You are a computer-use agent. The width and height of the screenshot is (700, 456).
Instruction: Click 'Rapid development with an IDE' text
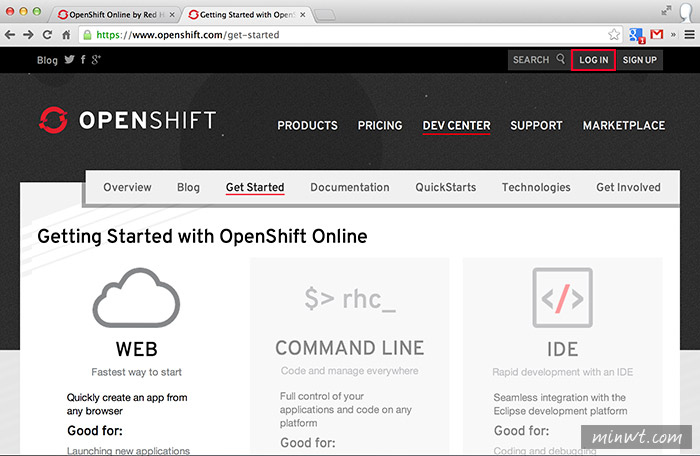click(562, 372)
